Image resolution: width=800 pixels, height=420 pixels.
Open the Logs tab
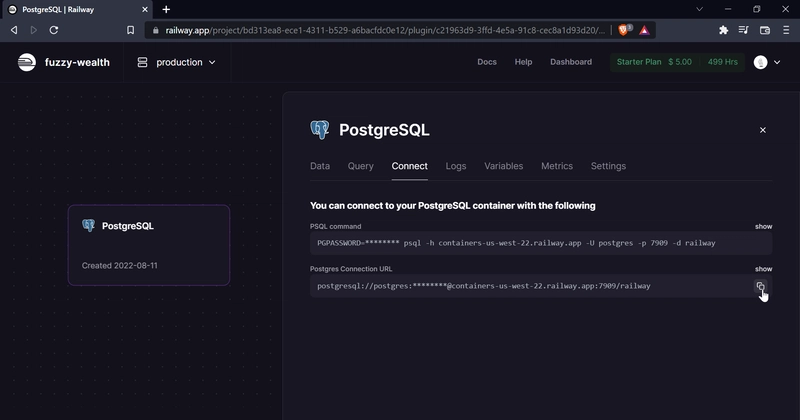tap(456, 166)
